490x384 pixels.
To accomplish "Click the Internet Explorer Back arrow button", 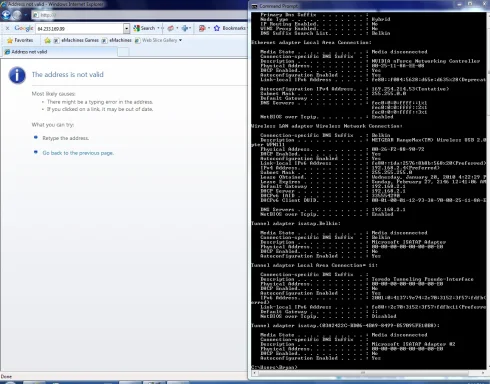I will tap(6, 15).
